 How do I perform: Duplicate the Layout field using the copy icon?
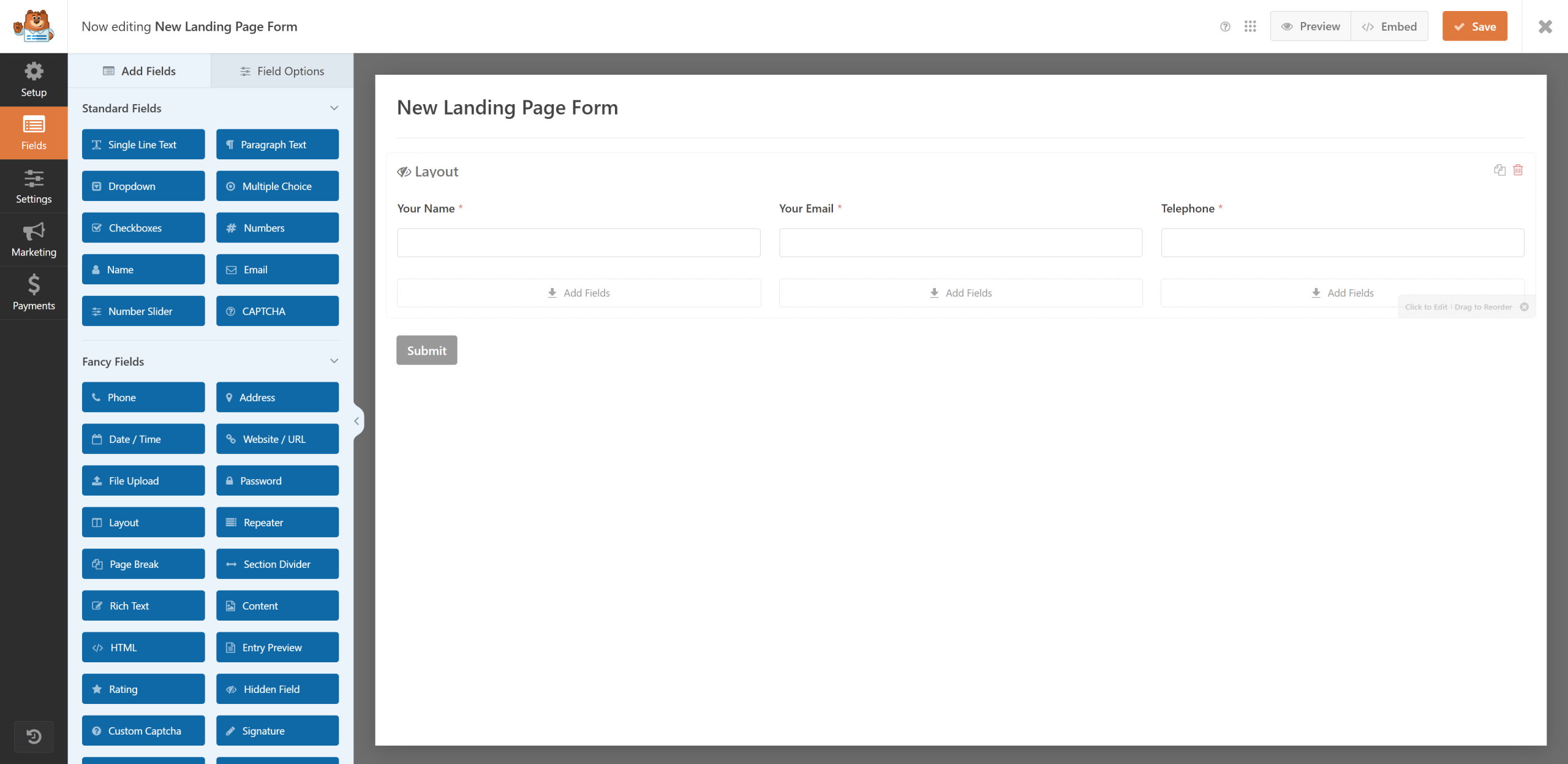1499,170
